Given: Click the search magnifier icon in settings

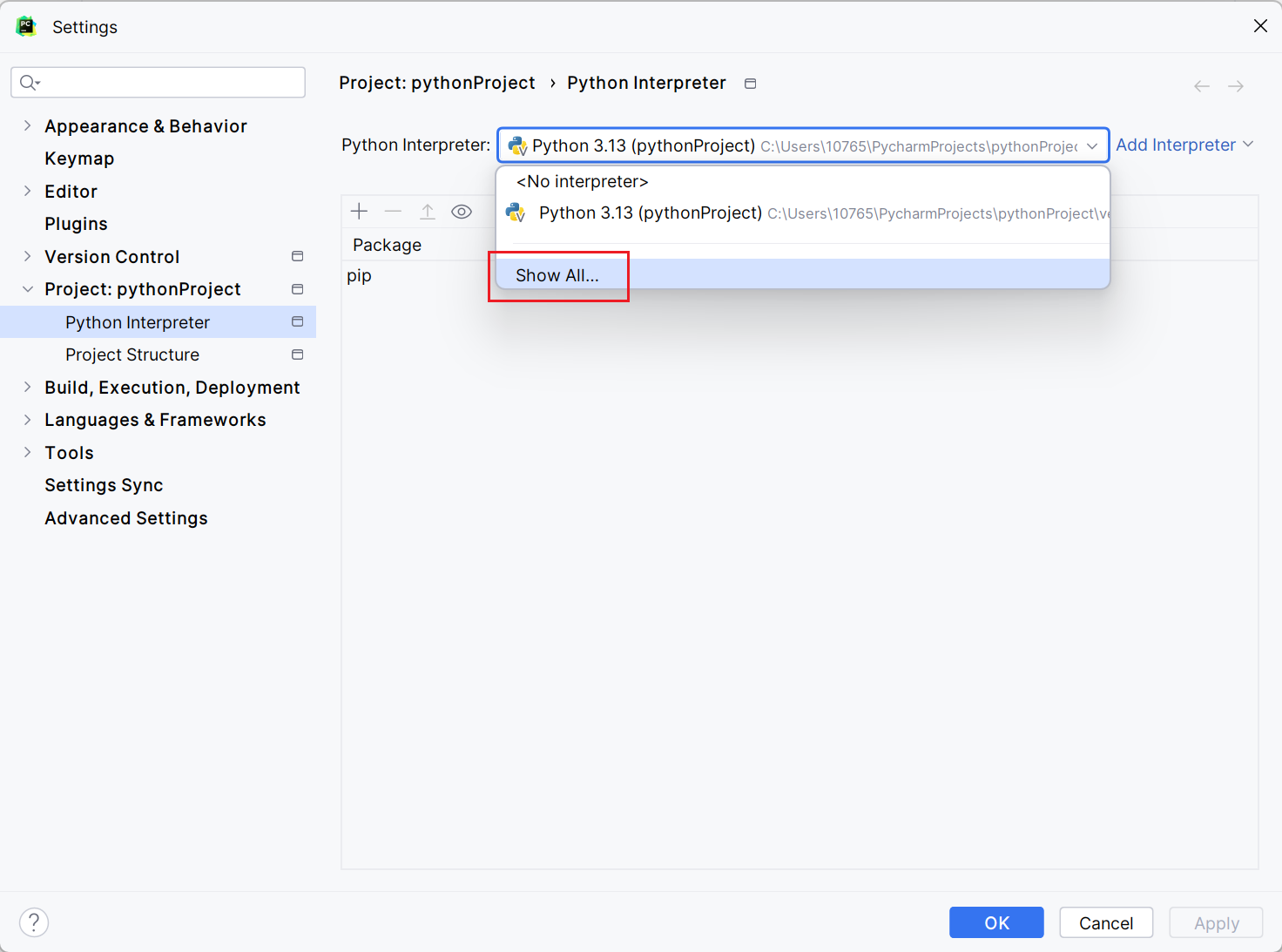Looking at the screenshot, I should coord(30,82).
